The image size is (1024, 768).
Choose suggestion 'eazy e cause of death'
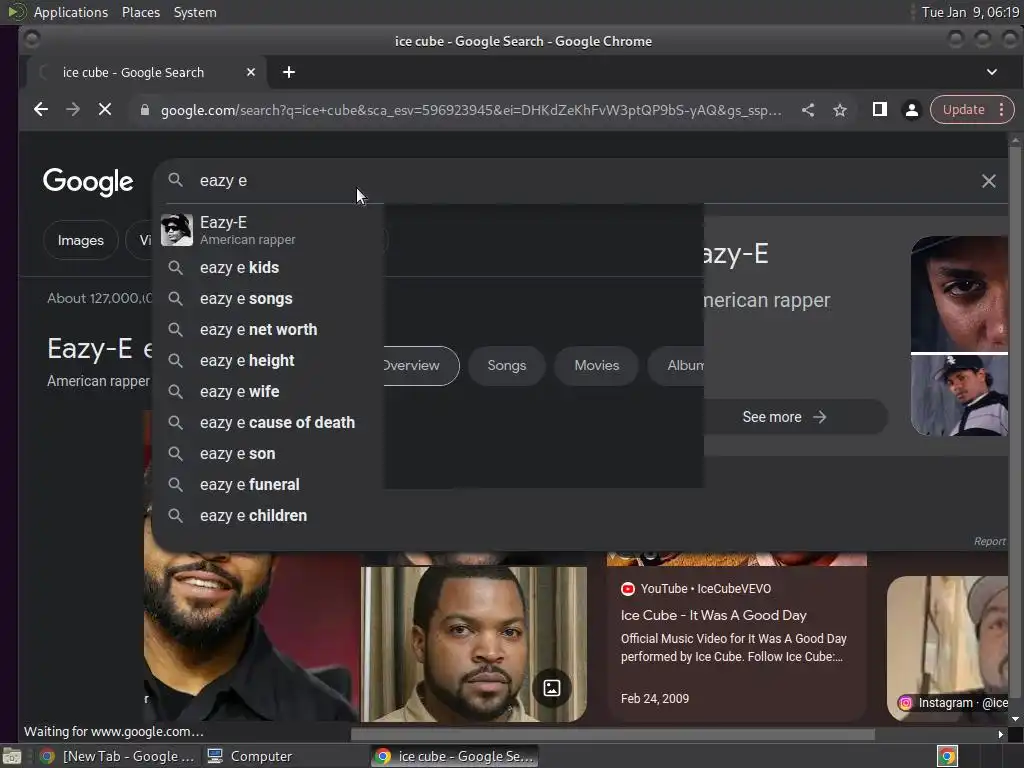268,423
